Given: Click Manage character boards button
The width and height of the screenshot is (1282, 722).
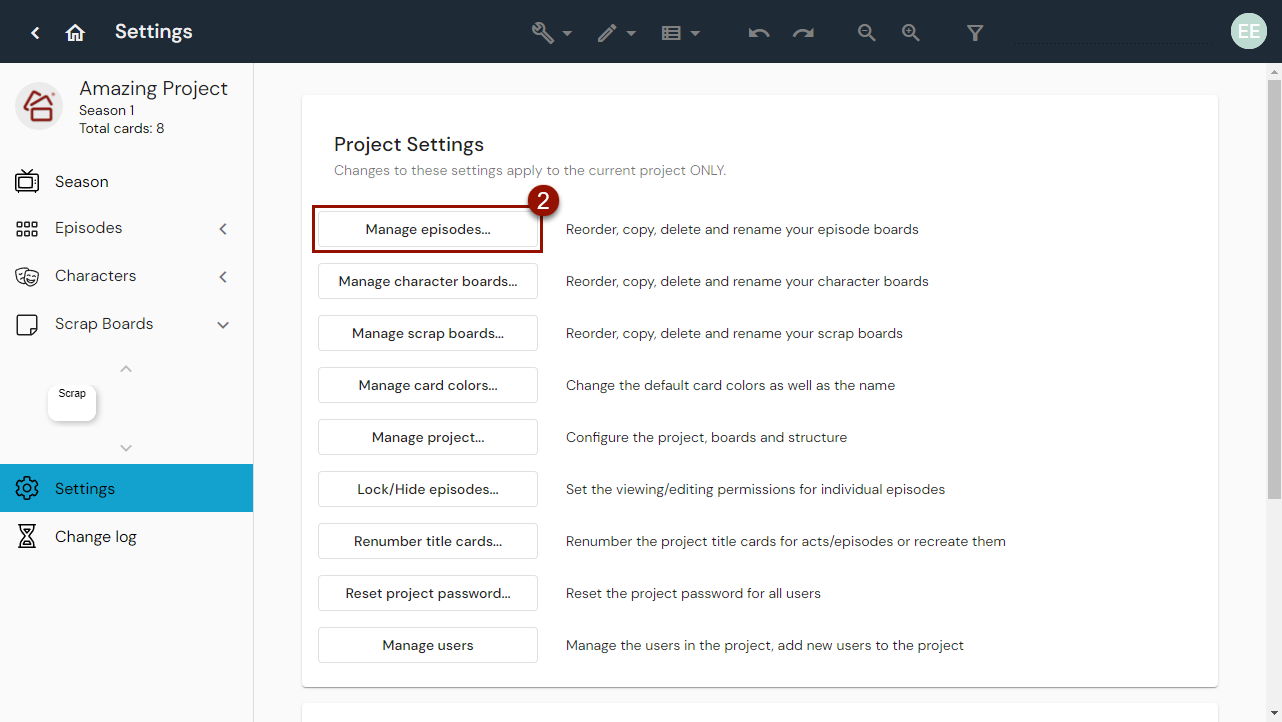Looking at the screenshot, I should tap(428, 281).
